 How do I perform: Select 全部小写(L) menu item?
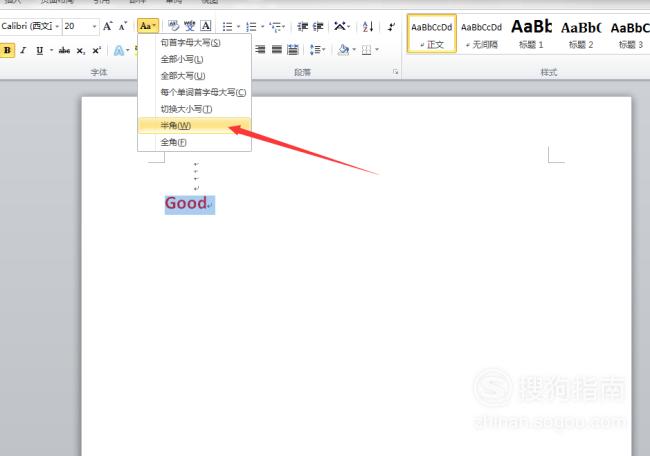click(194, 59)
